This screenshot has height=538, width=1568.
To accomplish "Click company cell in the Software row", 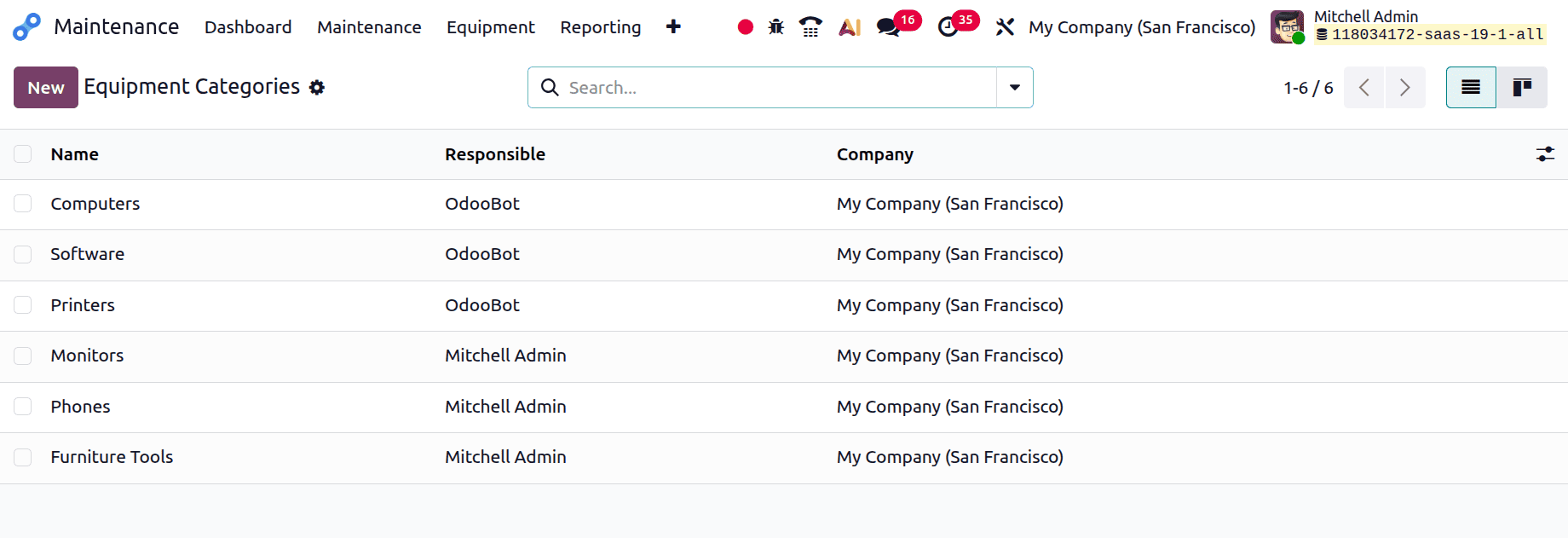I will (x=950, y=254).
